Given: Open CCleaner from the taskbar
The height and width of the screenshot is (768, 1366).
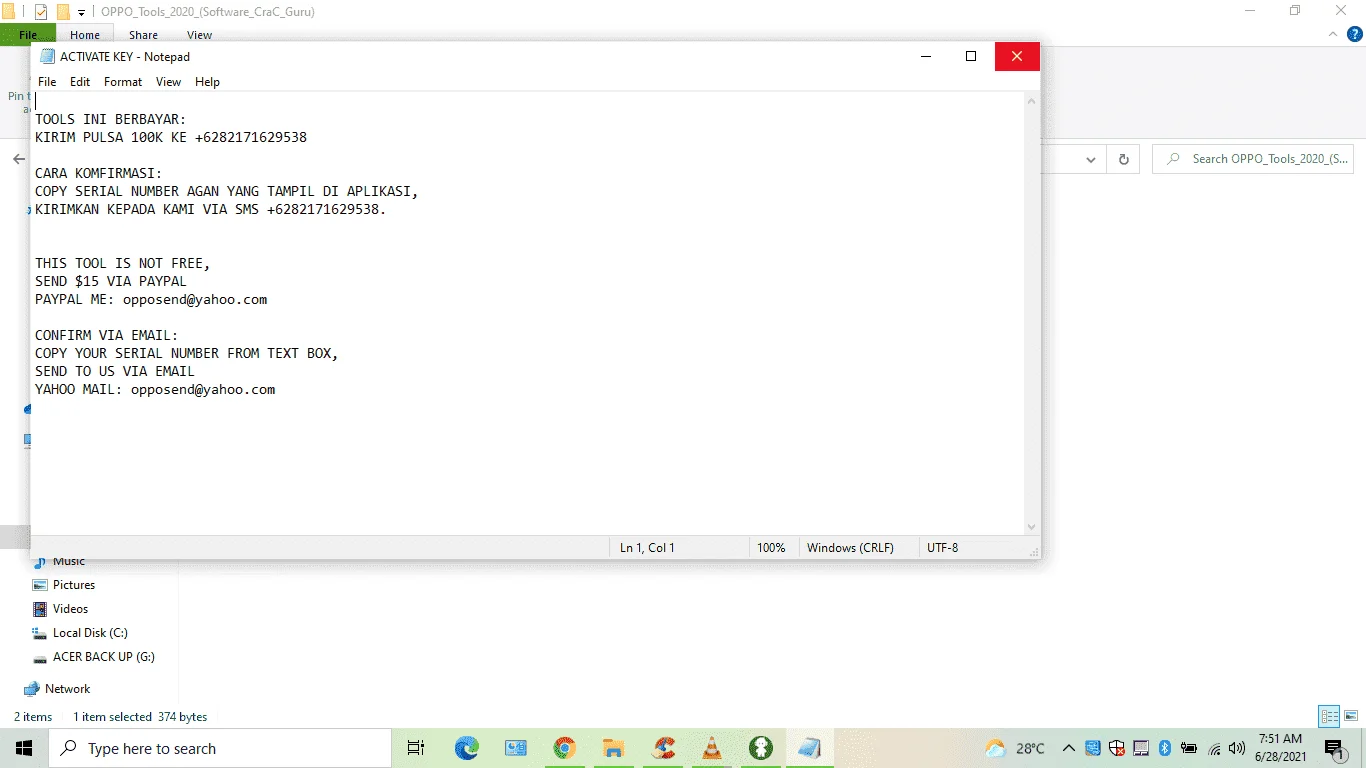Looking at the screenshot, I should click(663, 748).
